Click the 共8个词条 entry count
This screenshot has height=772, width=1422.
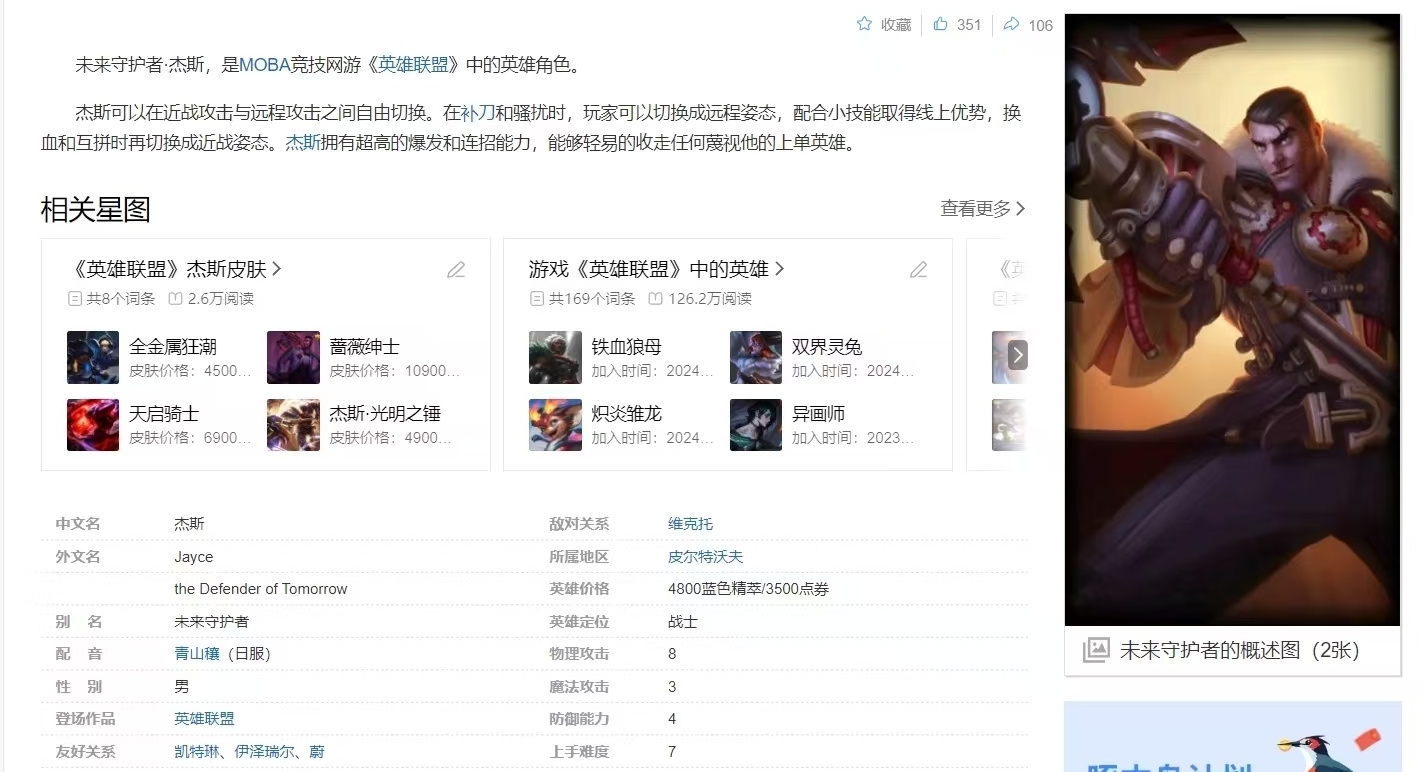120,298
